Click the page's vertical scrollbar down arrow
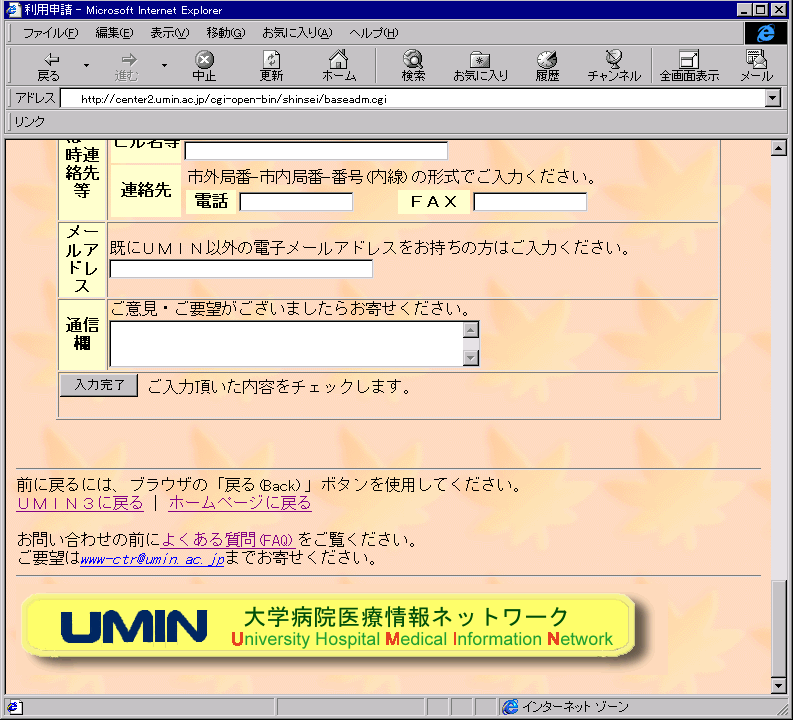793x720 pixels. (778, 685)
